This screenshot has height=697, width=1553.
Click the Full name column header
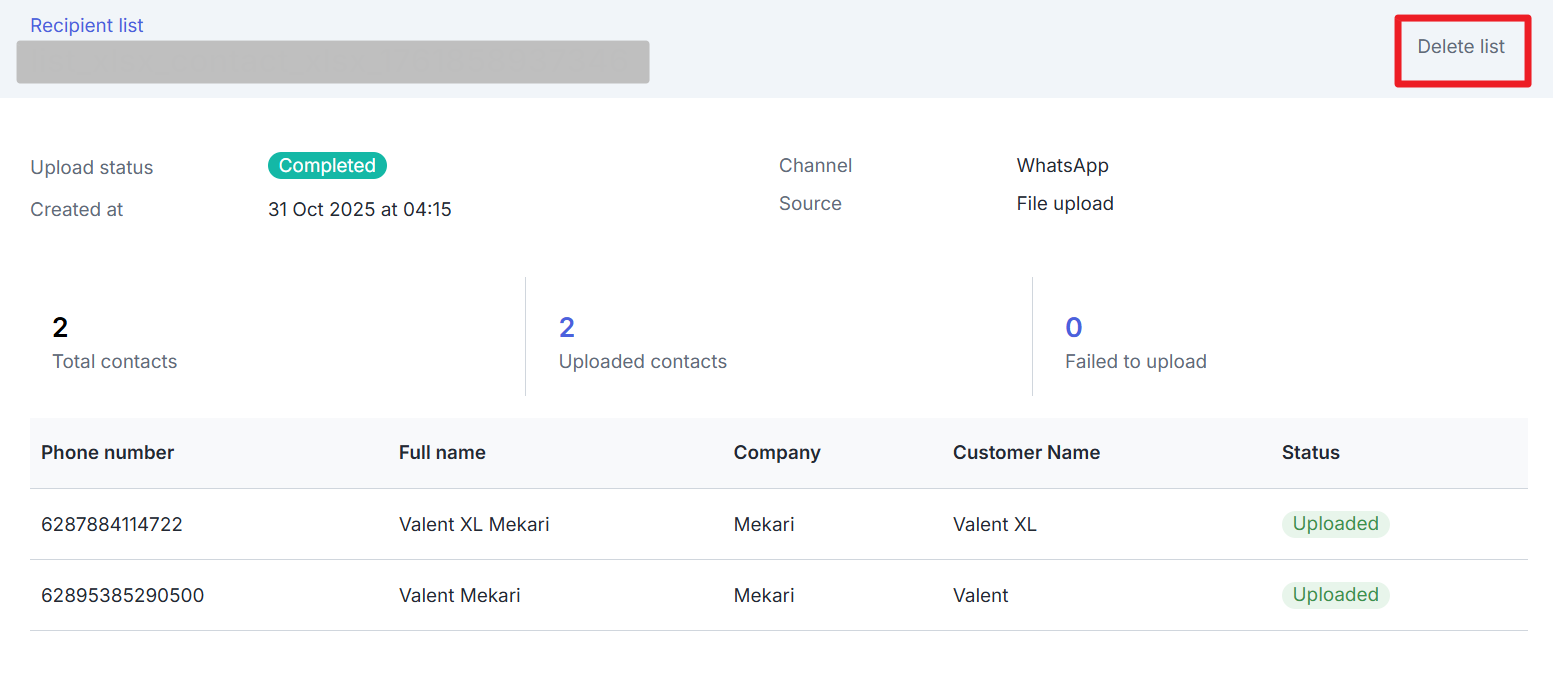[442, 453]
